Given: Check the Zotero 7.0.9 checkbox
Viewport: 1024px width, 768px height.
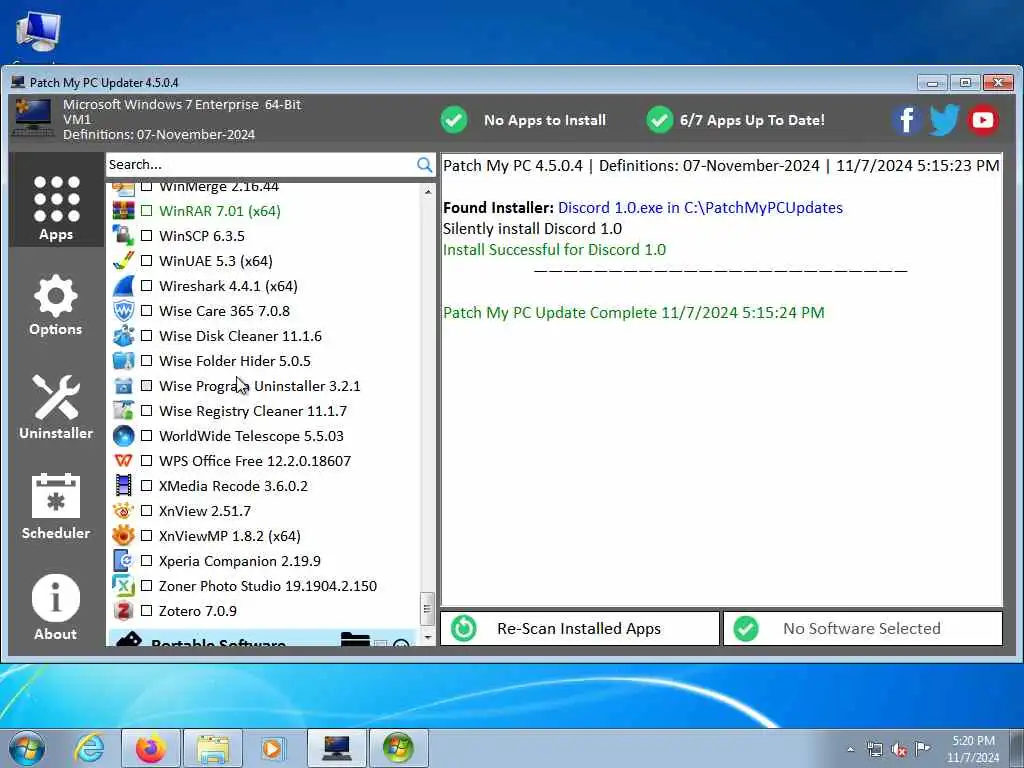Looking at the screenshot, I should 146,611.
